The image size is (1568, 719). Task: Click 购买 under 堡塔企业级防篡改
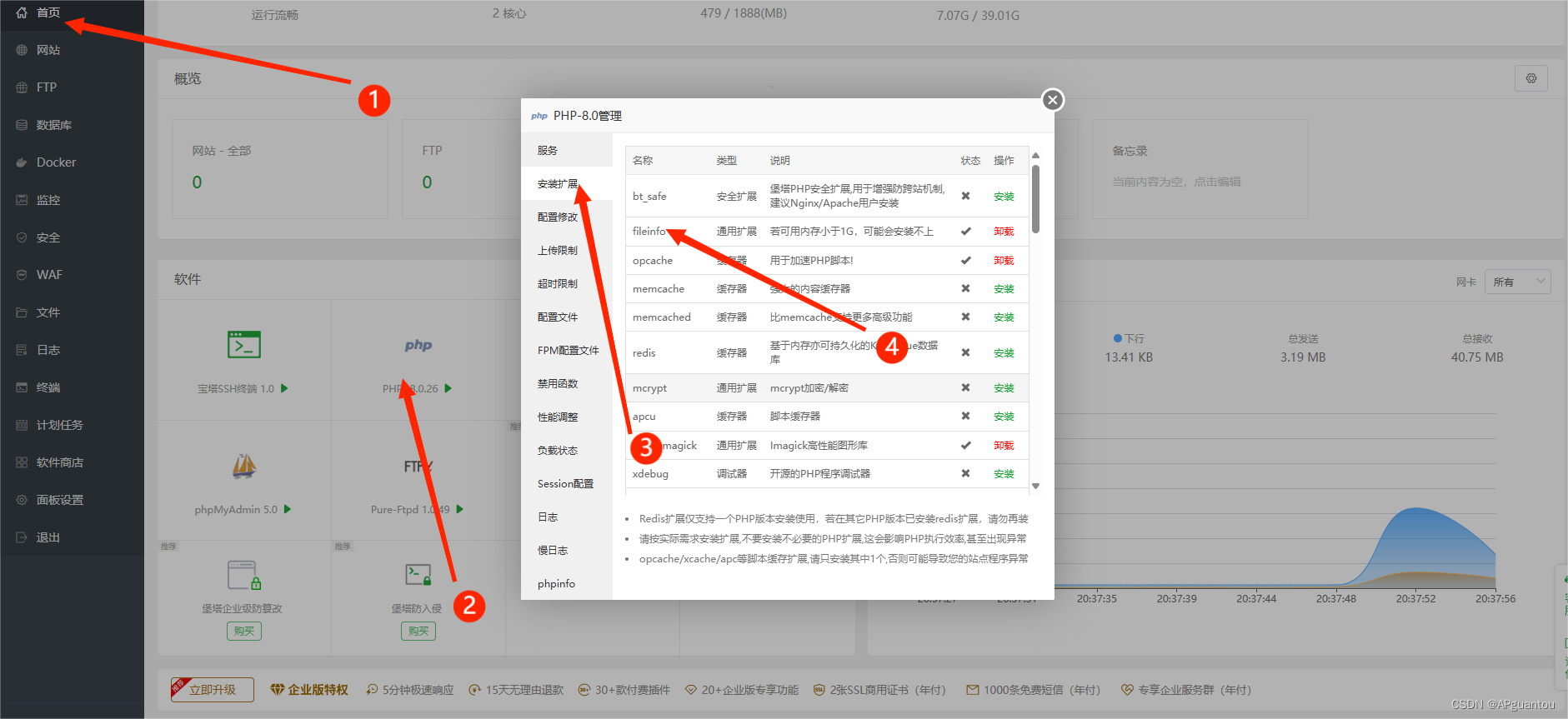[244, 631]
